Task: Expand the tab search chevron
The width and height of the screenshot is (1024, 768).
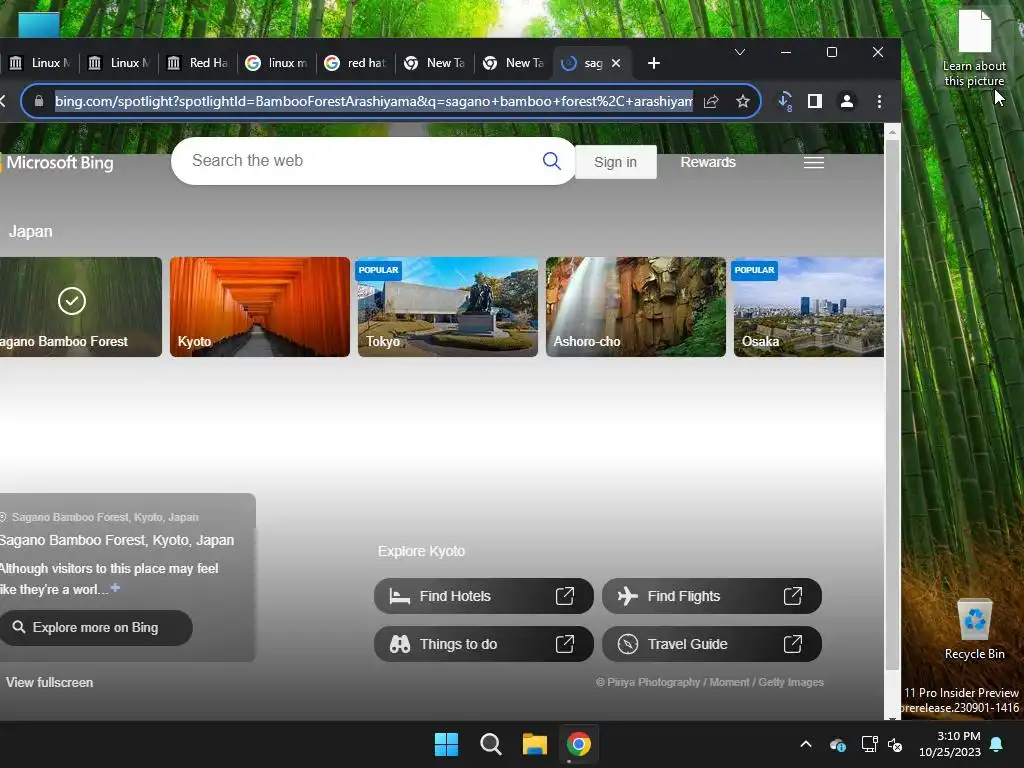Action: [740, 52]
